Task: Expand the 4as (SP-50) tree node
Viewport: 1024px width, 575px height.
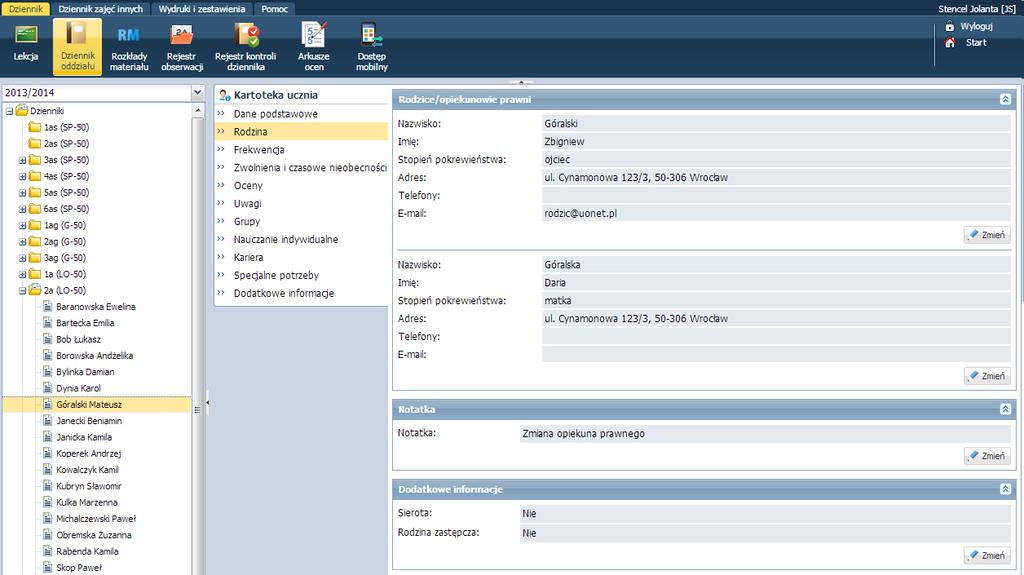Action: [x=22, y=176]
